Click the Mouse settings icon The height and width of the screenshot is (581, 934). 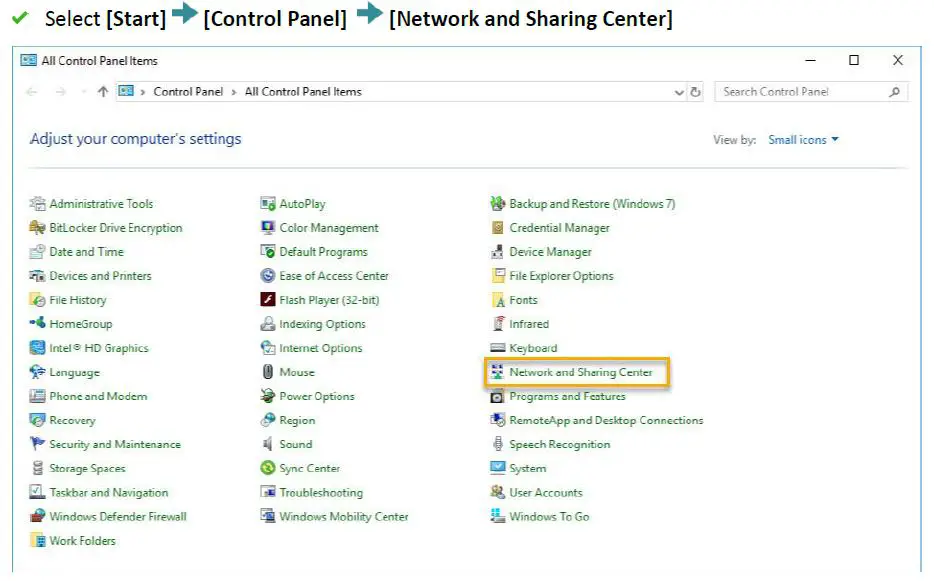pos(267,373)
